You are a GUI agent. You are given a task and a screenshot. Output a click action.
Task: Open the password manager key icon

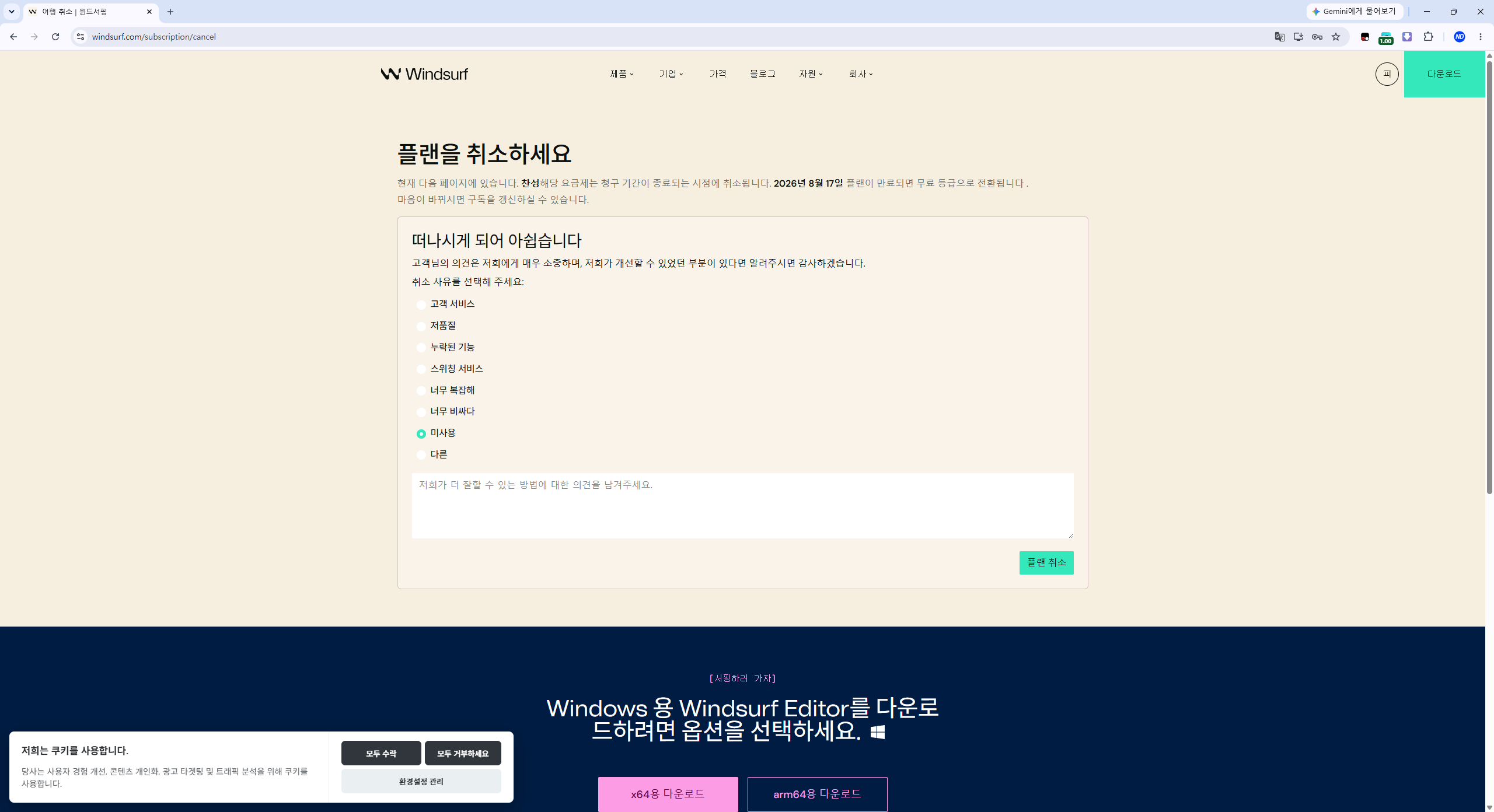1317,37
